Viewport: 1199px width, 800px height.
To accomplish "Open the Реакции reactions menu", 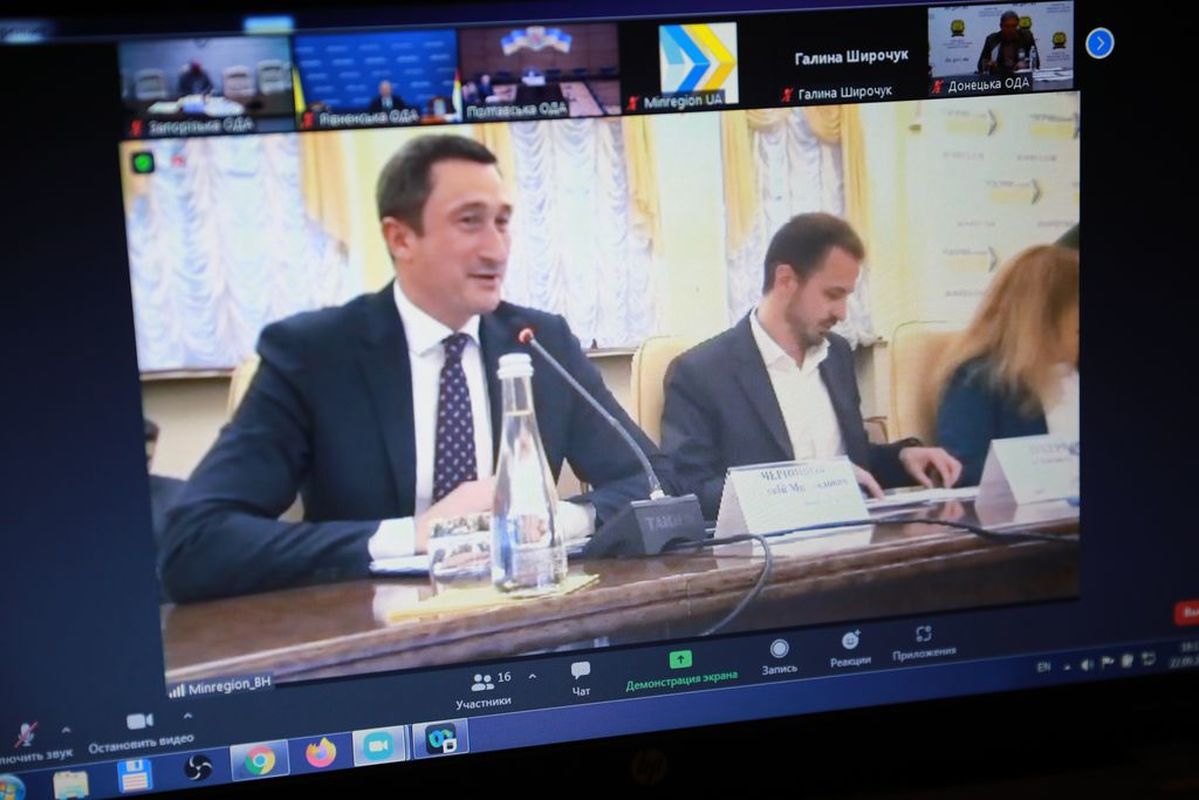I will (850, 649).
